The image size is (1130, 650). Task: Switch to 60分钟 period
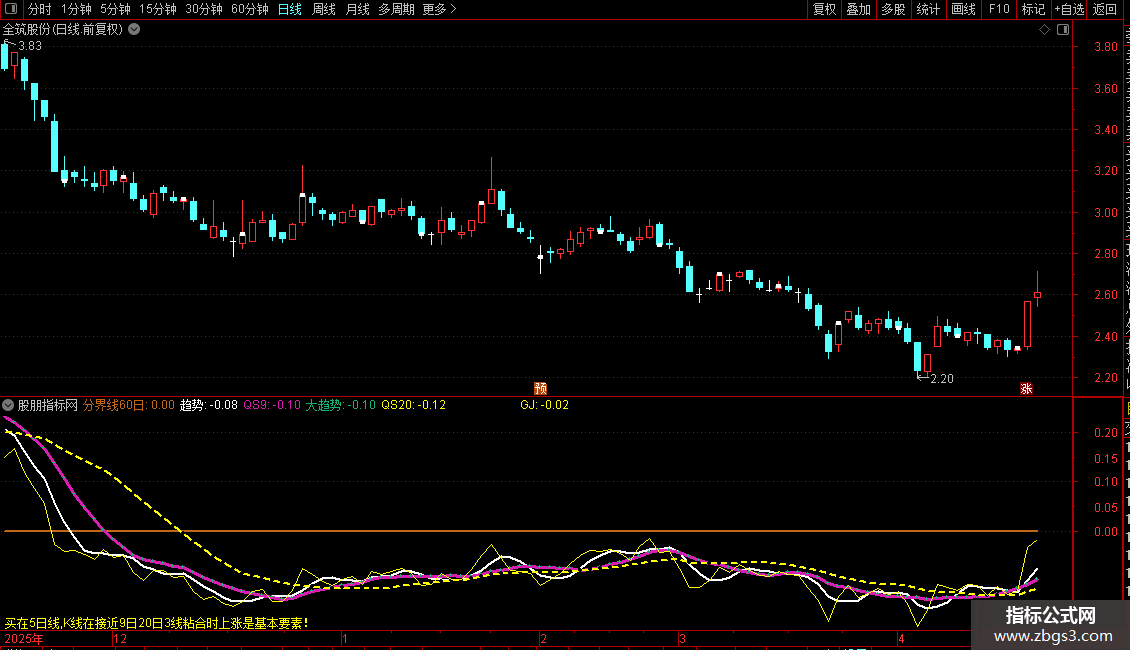tap(249, 9)
